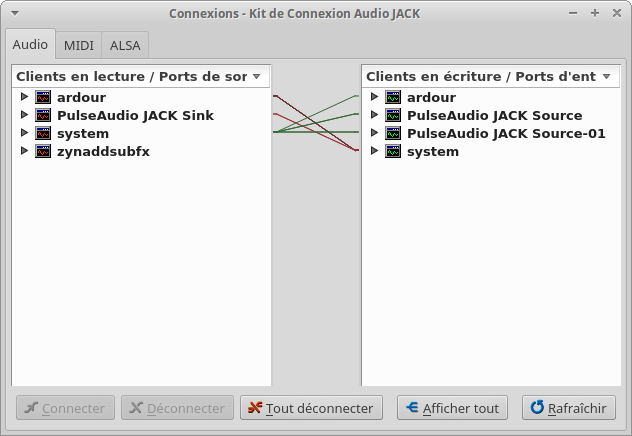This screenshot has height=436, width=632.
Task: Click the zynaddsubfx client icon
Action: click(43, 151)
